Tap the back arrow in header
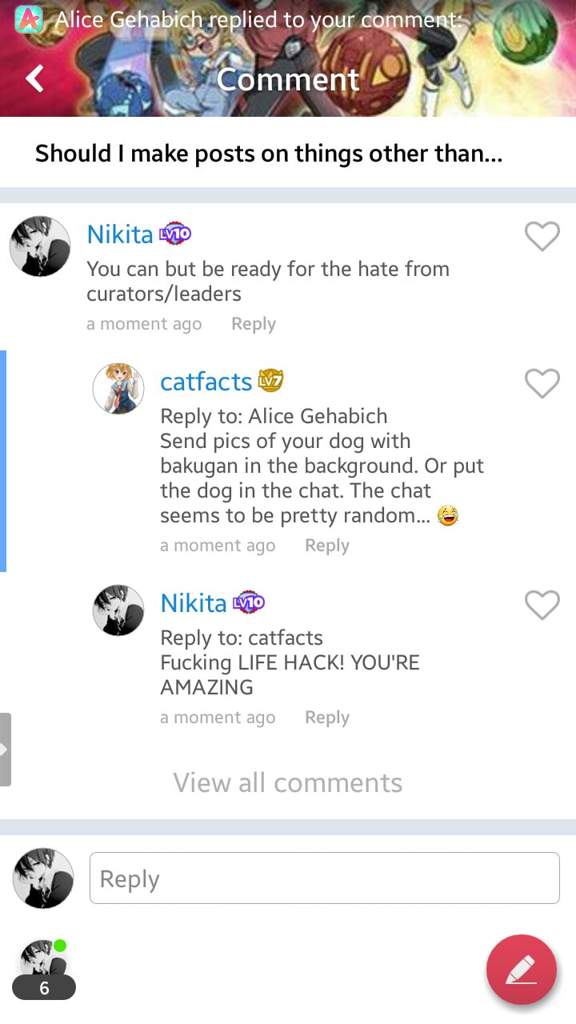The width and height of the screenshot is (576, 1024). point(35,78)
